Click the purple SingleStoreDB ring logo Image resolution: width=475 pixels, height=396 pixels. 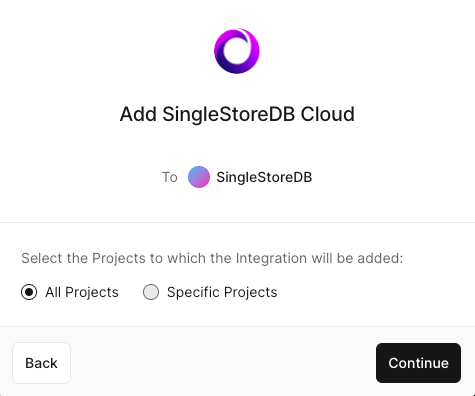pyautogui.click(x=237, y=51)
